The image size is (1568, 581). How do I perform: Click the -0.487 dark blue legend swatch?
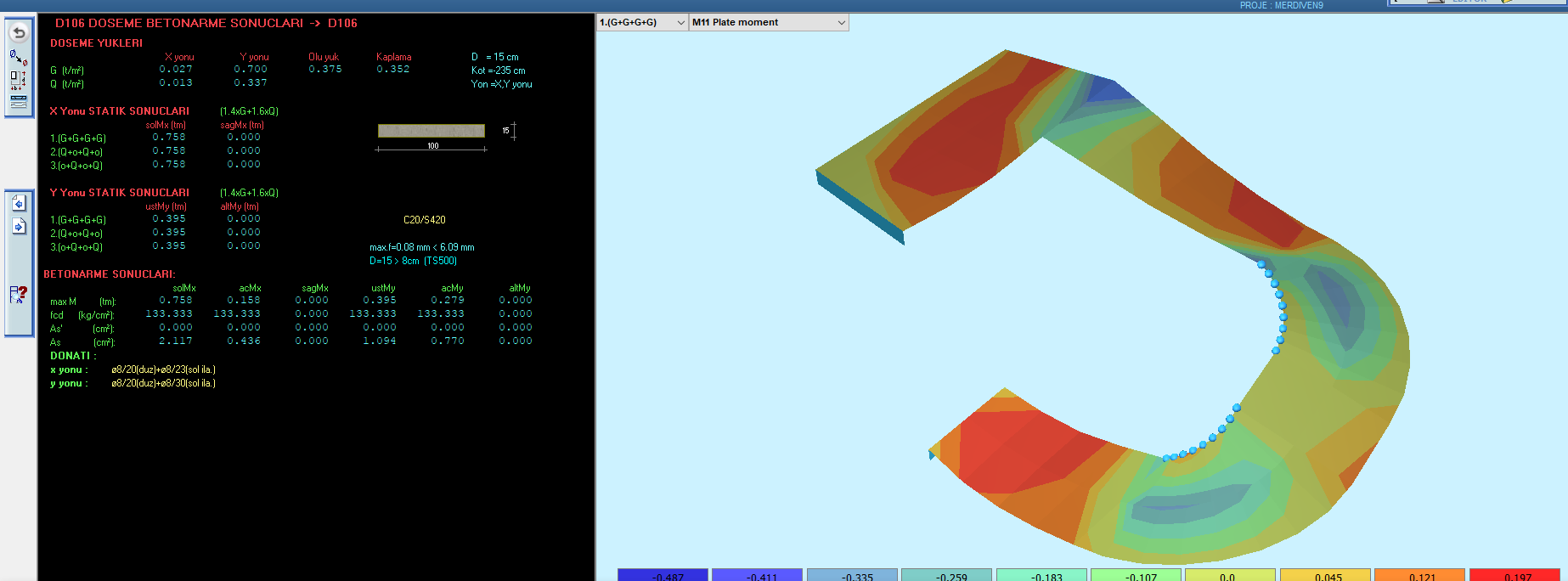click(x=663, y=575)
